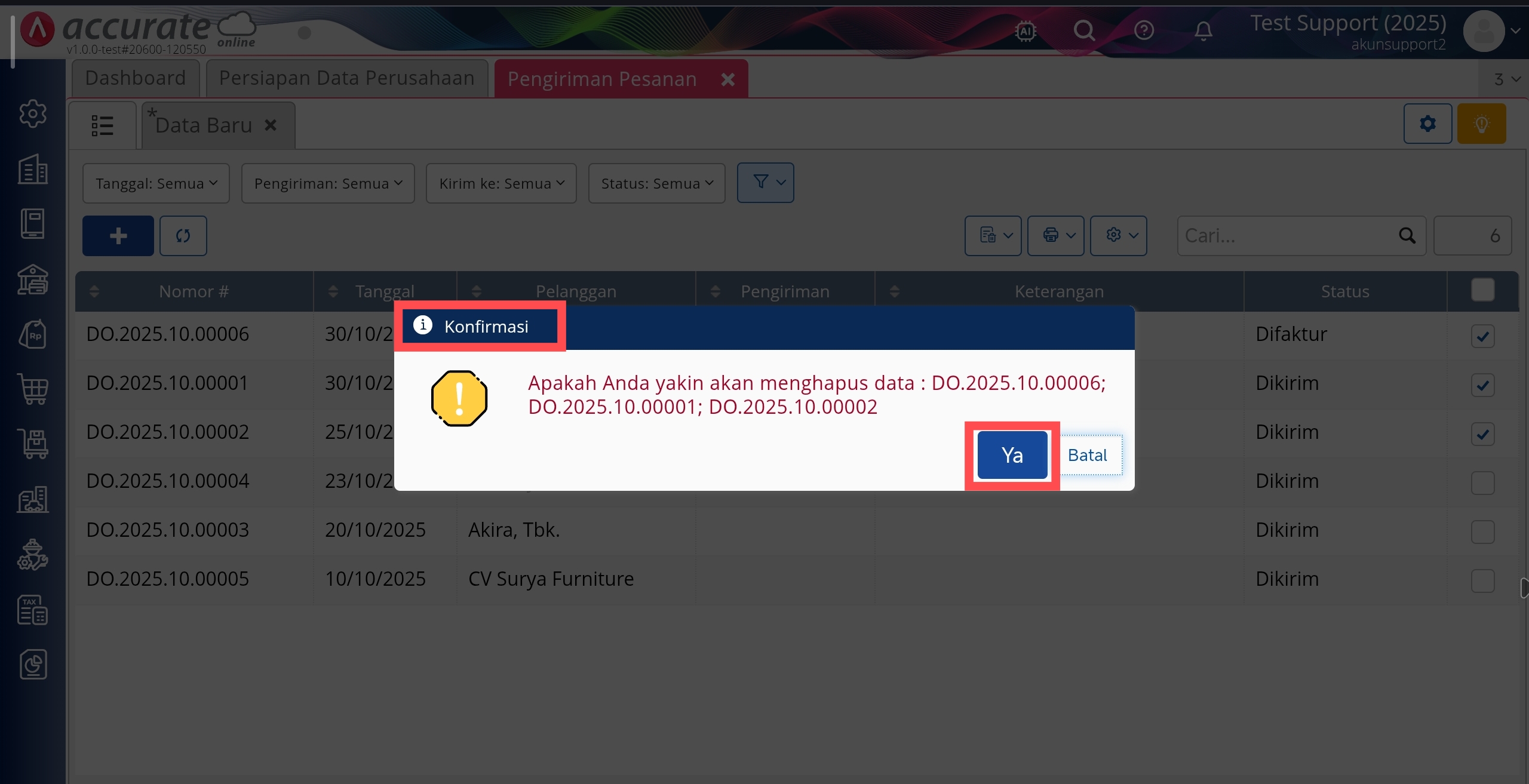Screen dimensions: 1529x784
Task: Confirm deletion with the Ya button
Action: coord(1012,455)
